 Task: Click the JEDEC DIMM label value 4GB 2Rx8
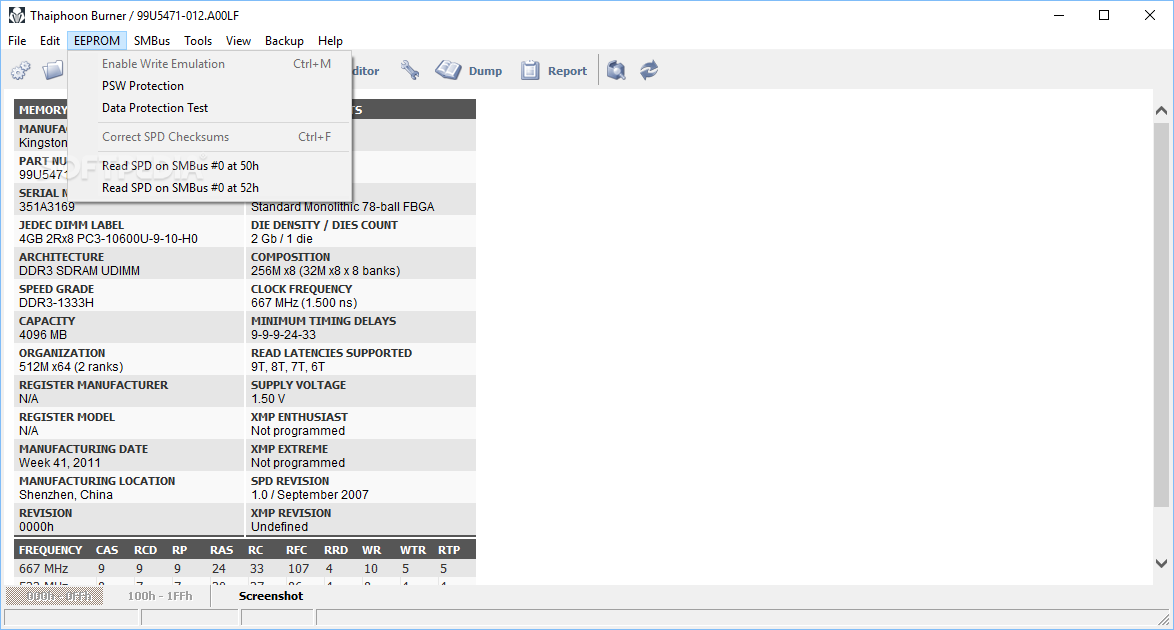109,239
